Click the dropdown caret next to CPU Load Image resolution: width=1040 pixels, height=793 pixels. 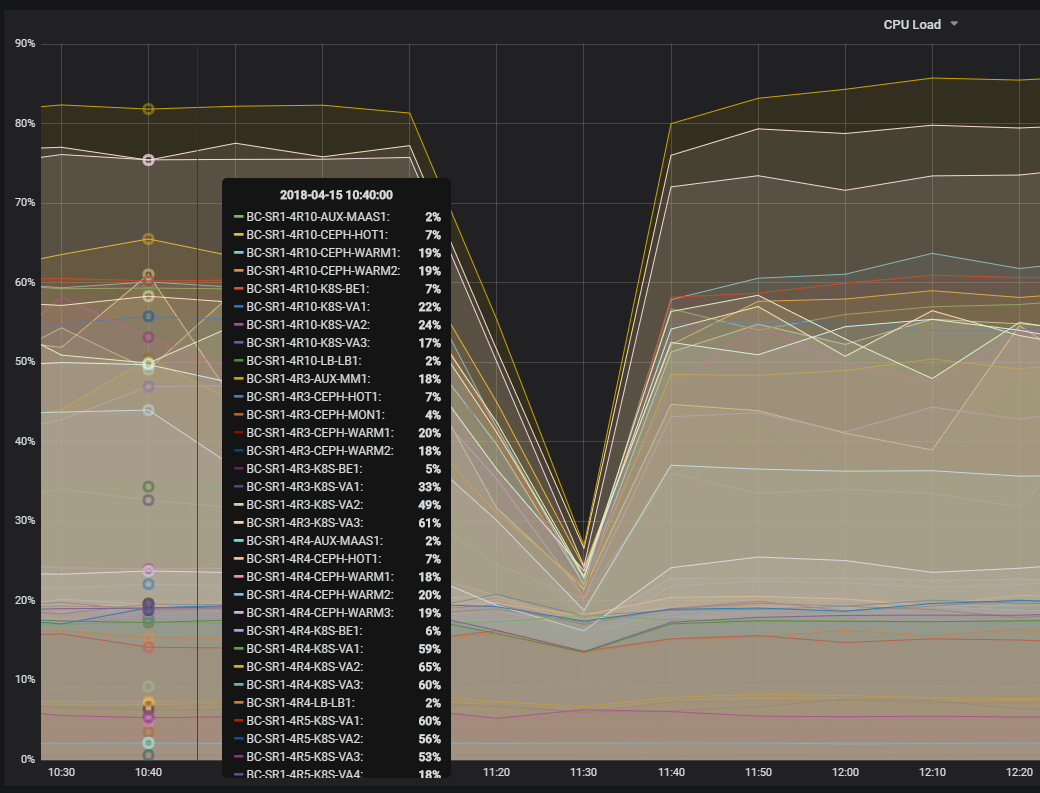tap(954, 24)
